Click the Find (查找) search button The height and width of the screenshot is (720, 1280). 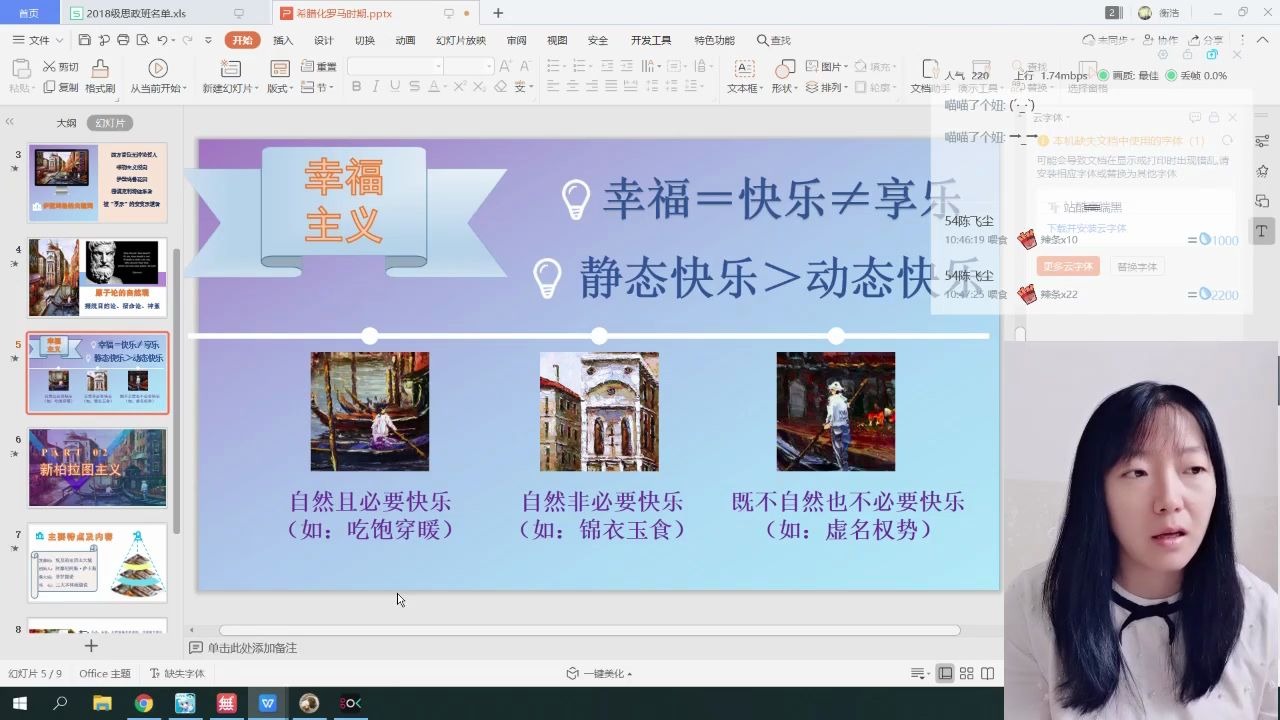(774, 40)
